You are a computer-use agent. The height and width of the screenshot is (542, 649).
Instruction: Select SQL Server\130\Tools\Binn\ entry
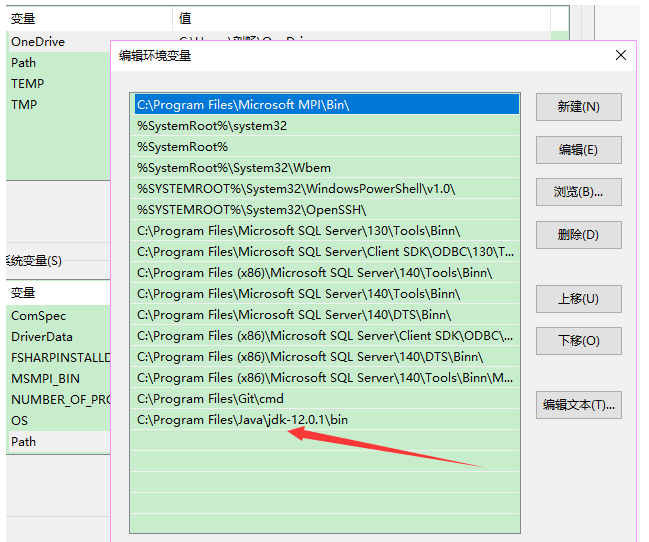click(327, 231)
